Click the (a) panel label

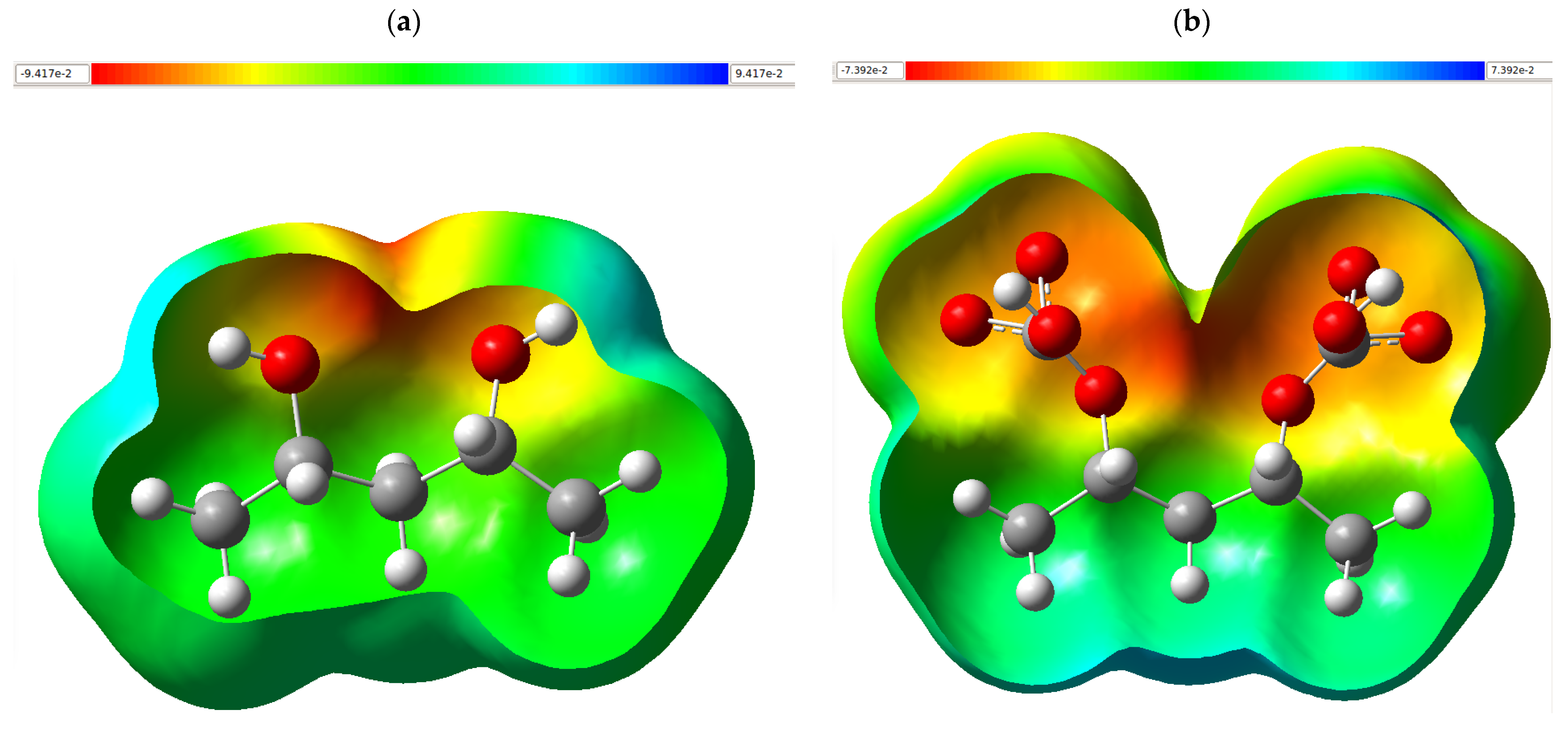click(x=404, y=22)
